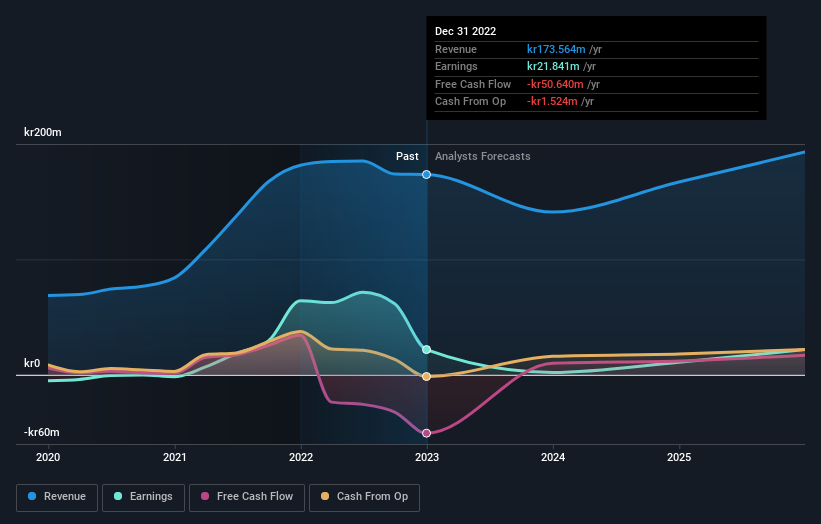Click the 2020 x-axis label
821x524 pixels.
pos(48,457)
